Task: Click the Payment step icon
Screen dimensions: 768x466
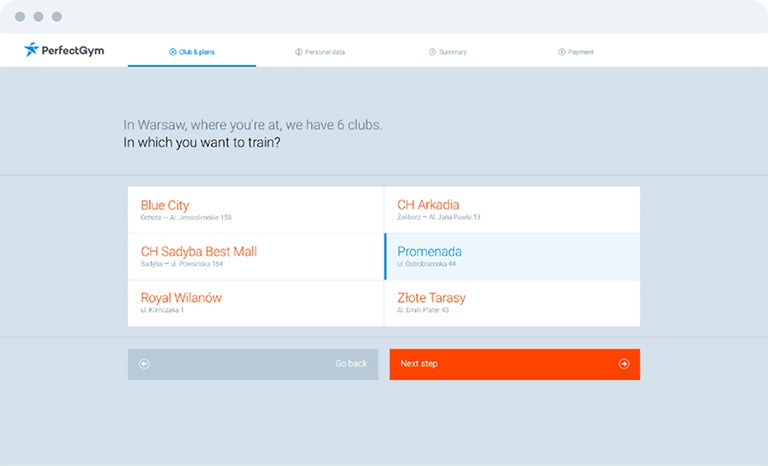Action: tap(561, 52)
